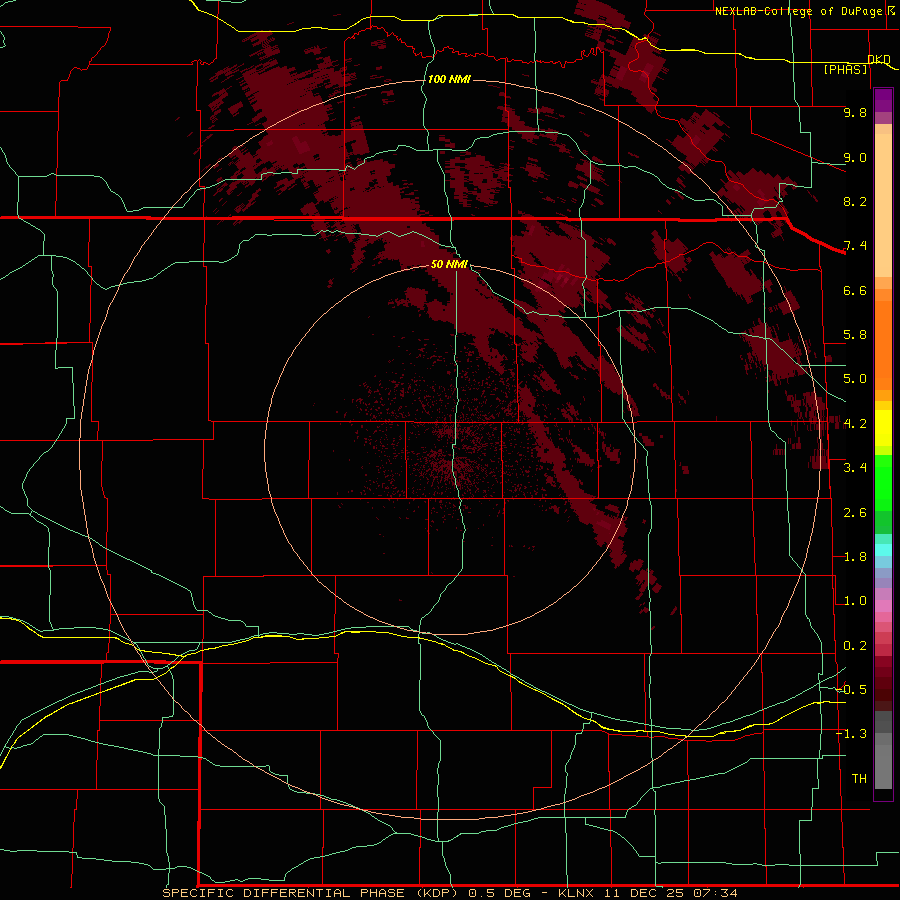Image resolution: width=900 pixels, height=900 pixels.
Task: Click the 7.4 value on the color scale
Action: click(x=855, y=246)
